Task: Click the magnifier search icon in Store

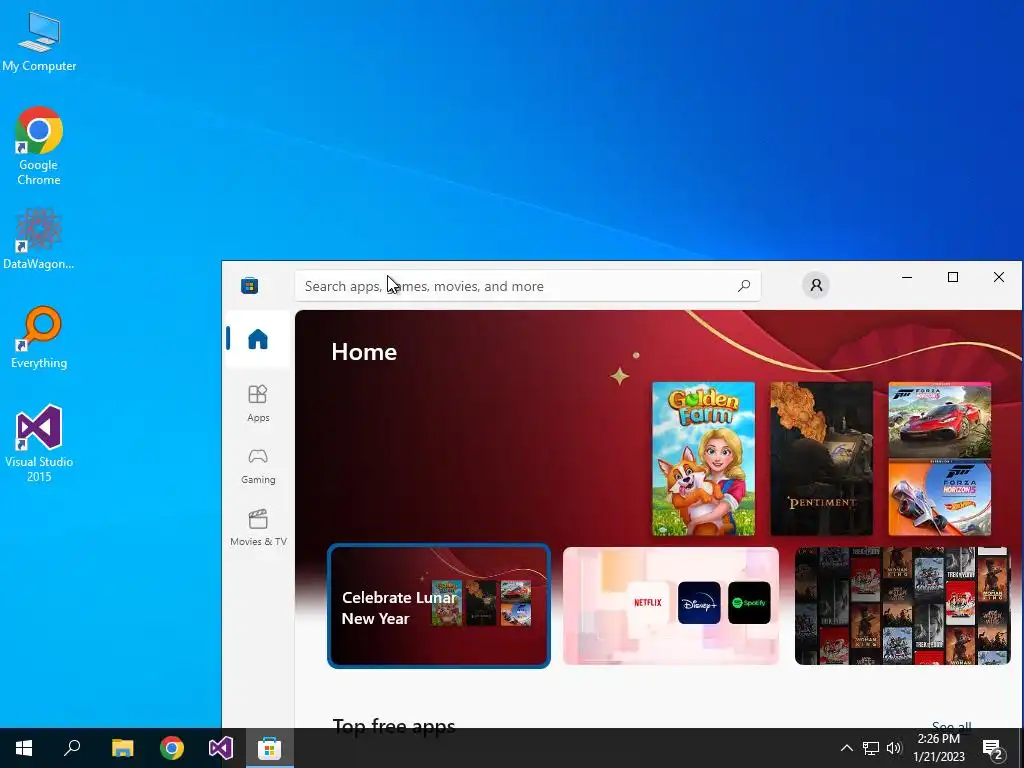Action: coord(744,286)
